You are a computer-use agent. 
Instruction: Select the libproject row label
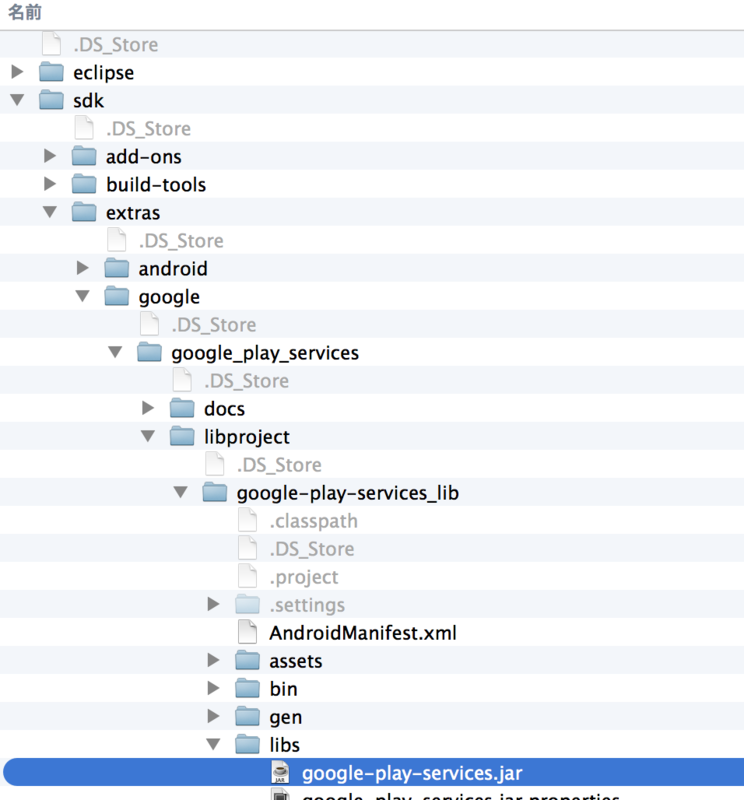(246, 437)
